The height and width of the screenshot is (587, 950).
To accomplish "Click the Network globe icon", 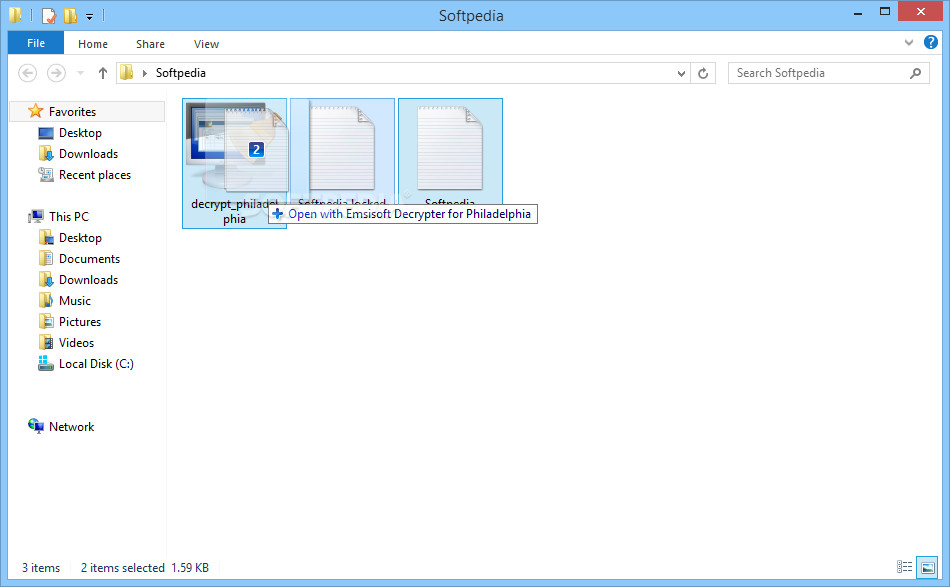I will click(36, 426).
